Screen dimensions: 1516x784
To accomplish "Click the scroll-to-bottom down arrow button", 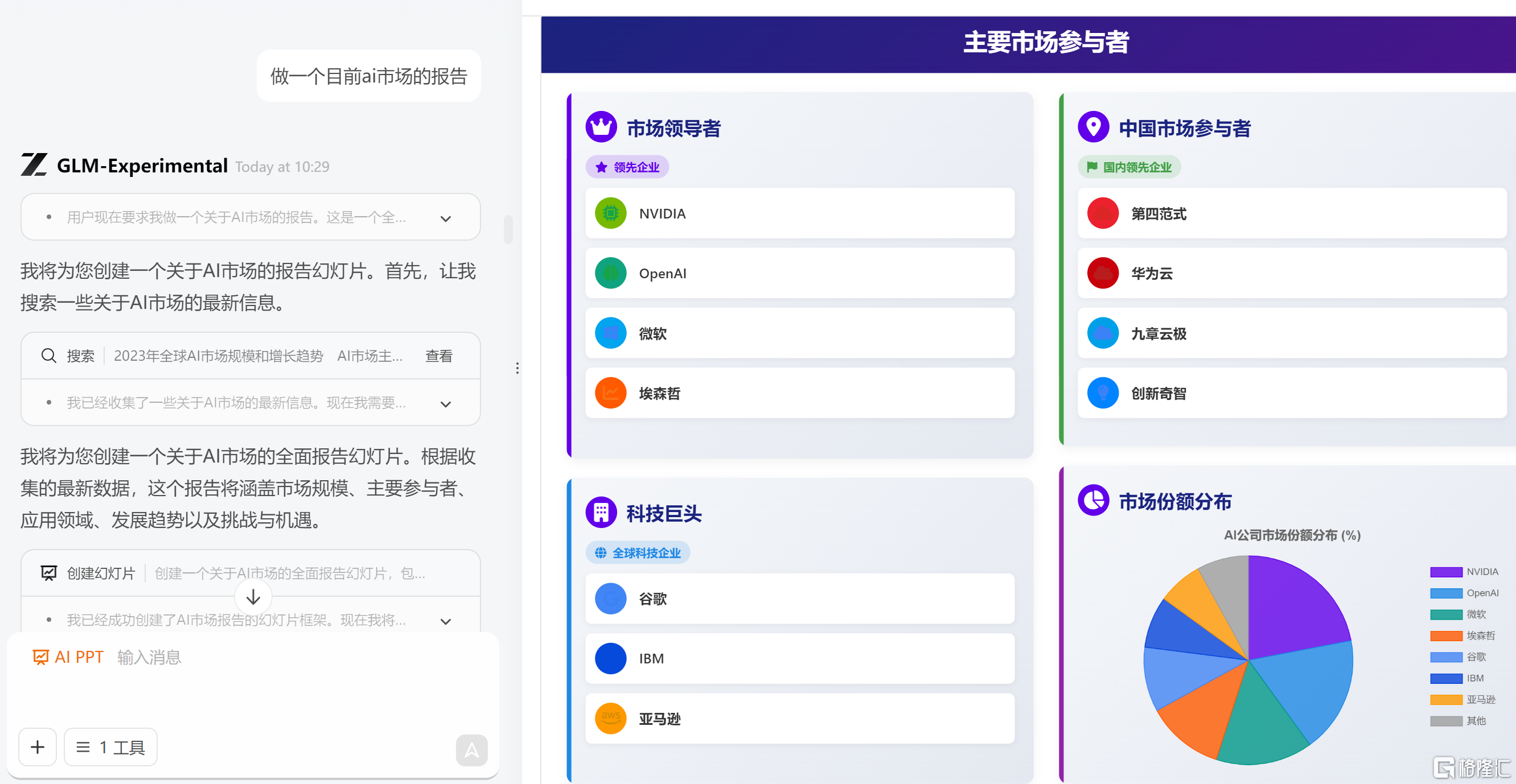I will tap(253, 597).
